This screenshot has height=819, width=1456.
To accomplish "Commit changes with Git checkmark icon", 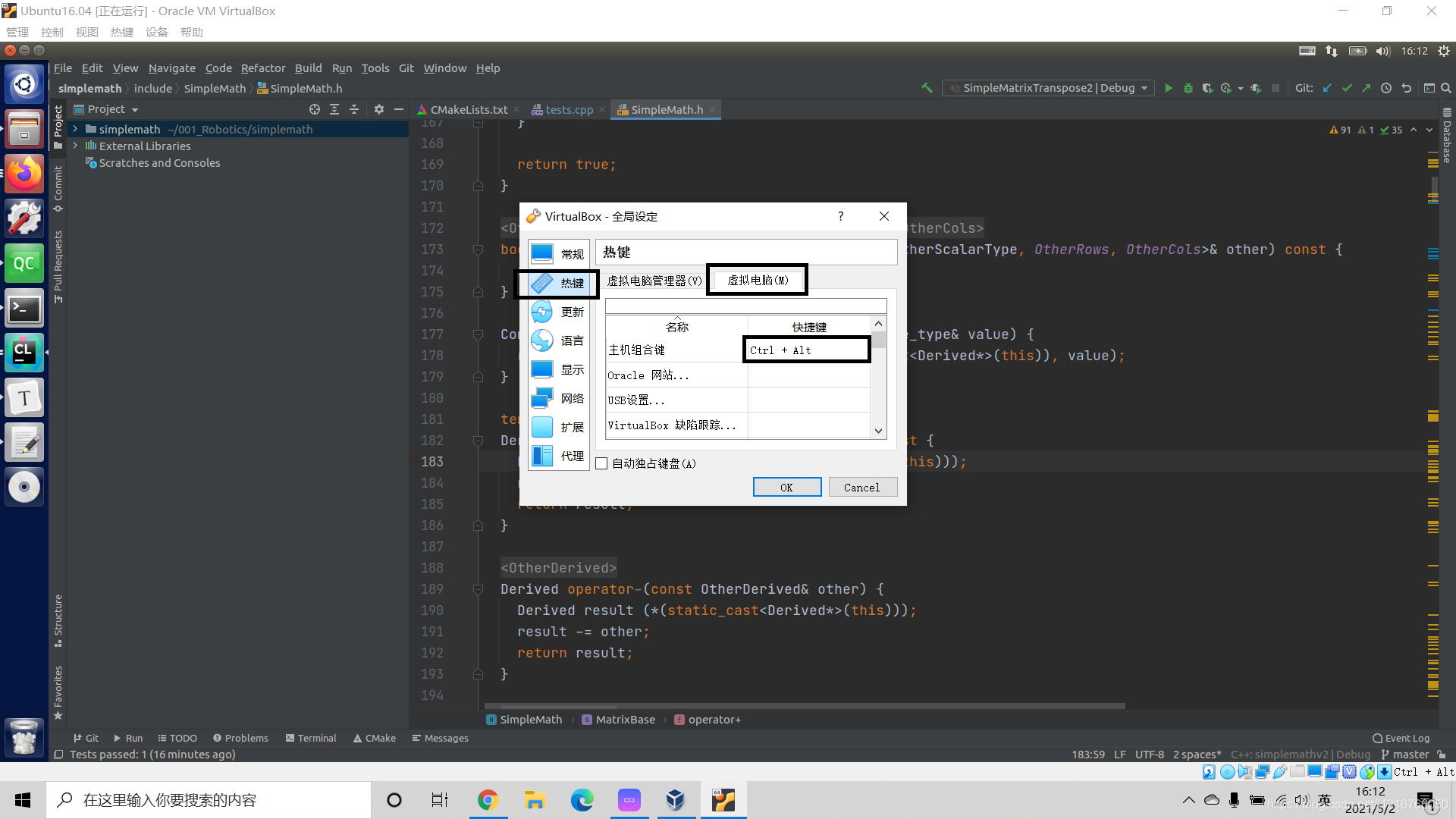I will (1347, 88).
